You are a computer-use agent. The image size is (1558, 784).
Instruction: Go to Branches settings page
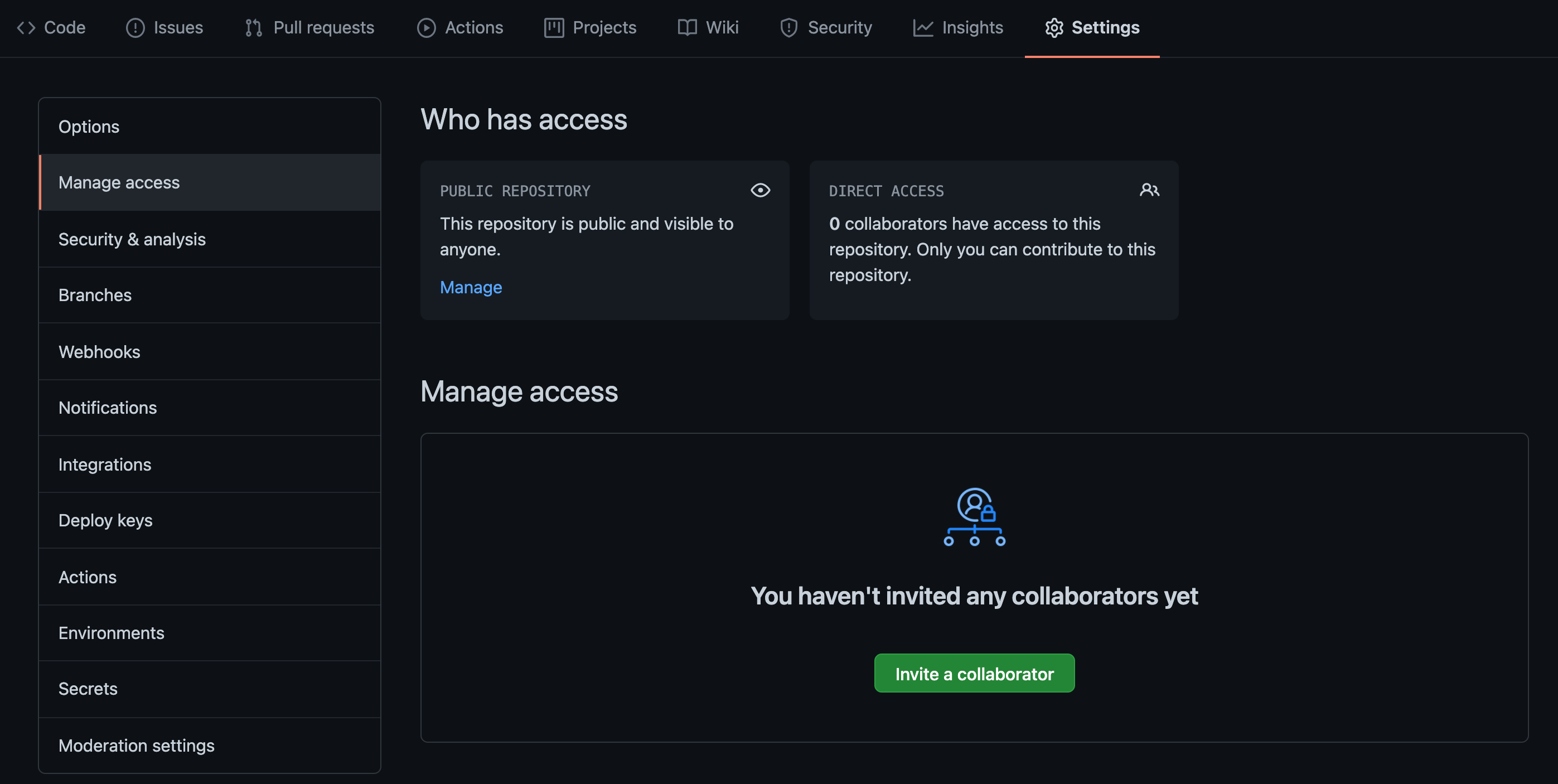click(95, 295)
